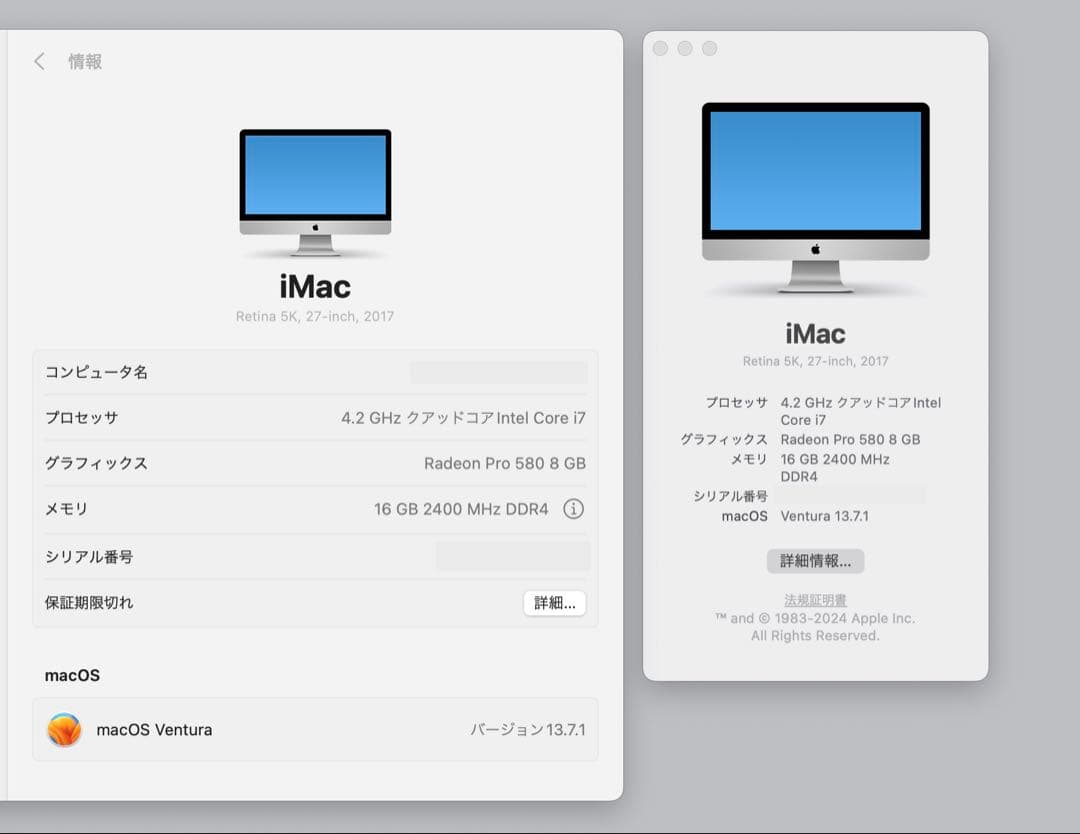The height and width of the screenshot is (834, 1080).
Task: Select the プロセッサ row showing Intel Core i7
Action: click(x=315, y=418)
